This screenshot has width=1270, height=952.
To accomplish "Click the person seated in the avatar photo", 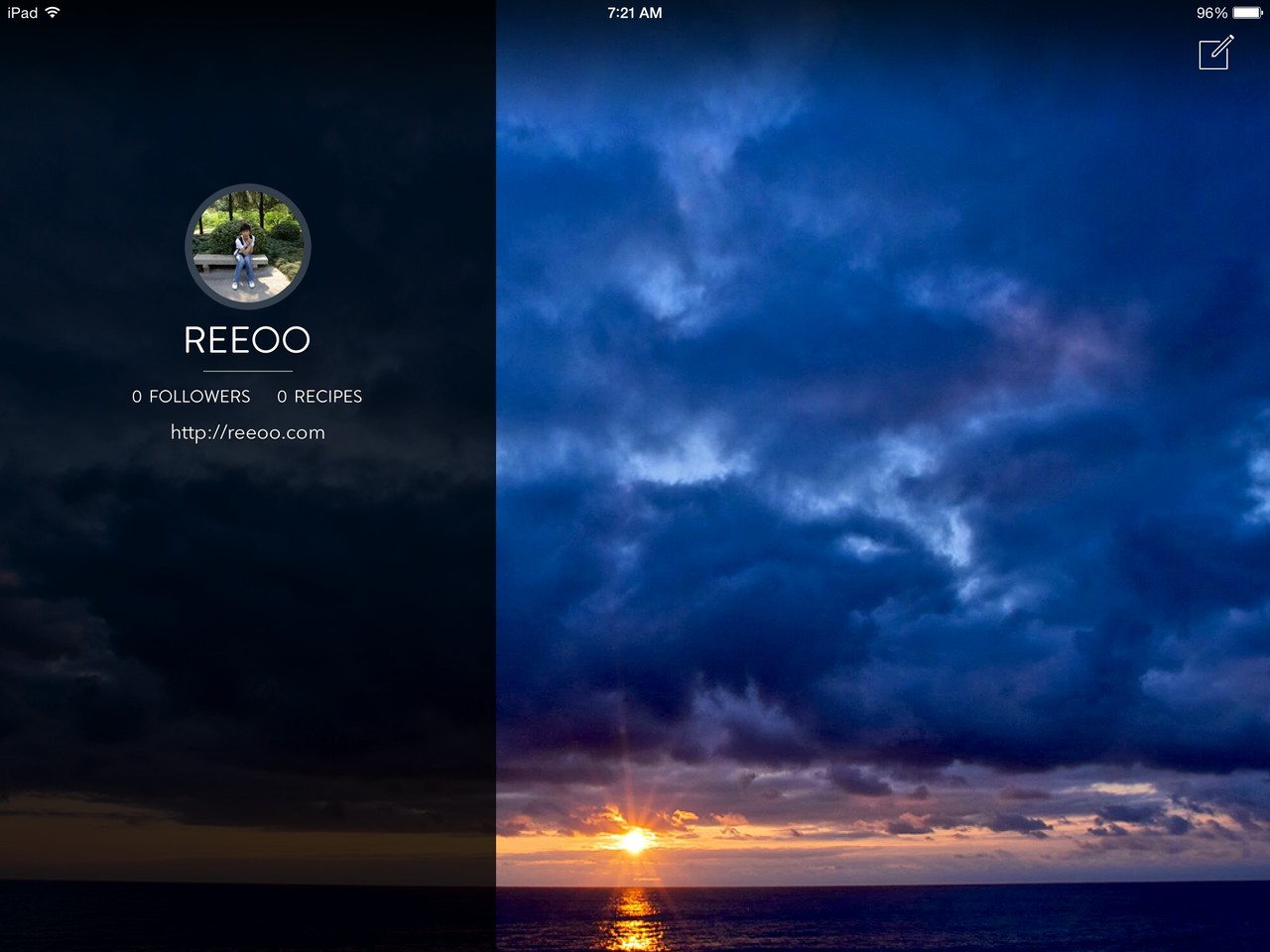I will click(x=243, y=256).
